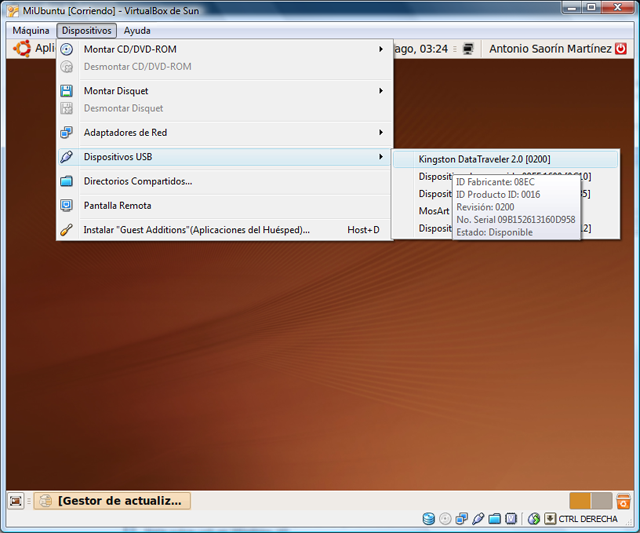Image resolution: width=640 pixels, height=533 pixels.
Task: Click the red Ubuntu power button icon
Action: 620,48
